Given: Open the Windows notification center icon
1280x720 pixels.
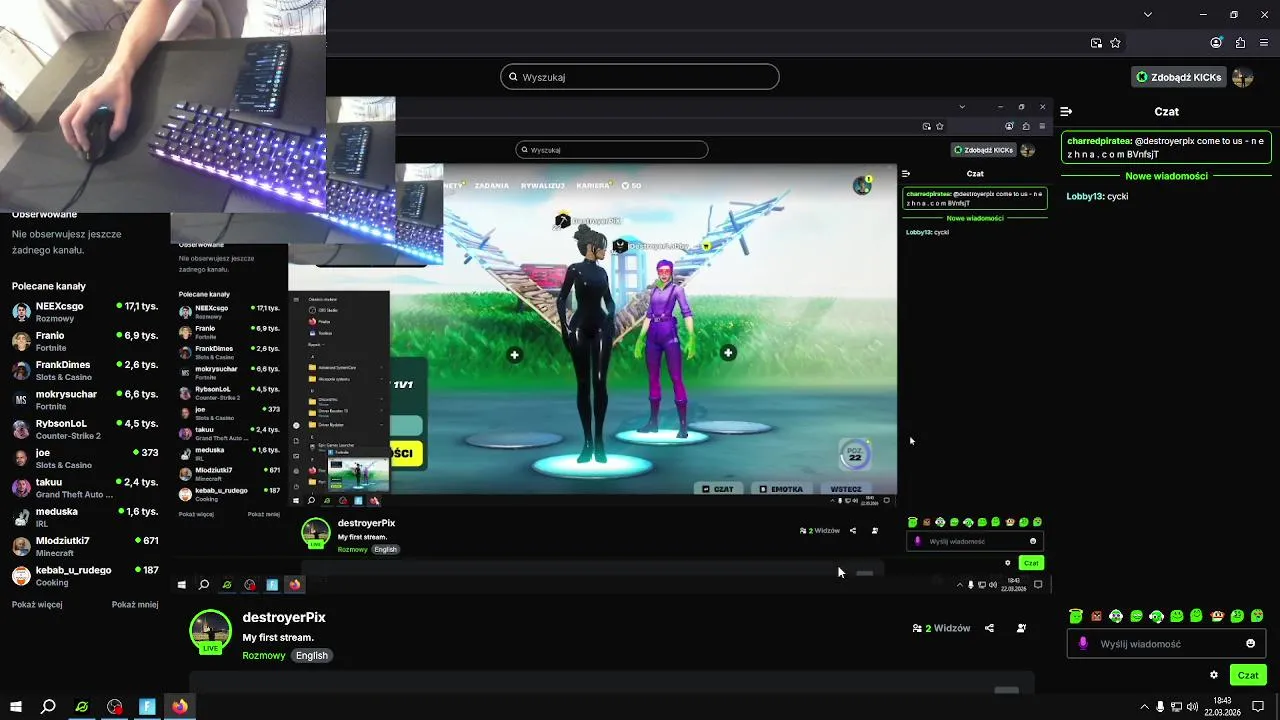Looking at the screenshot, I should point(1258,707).
